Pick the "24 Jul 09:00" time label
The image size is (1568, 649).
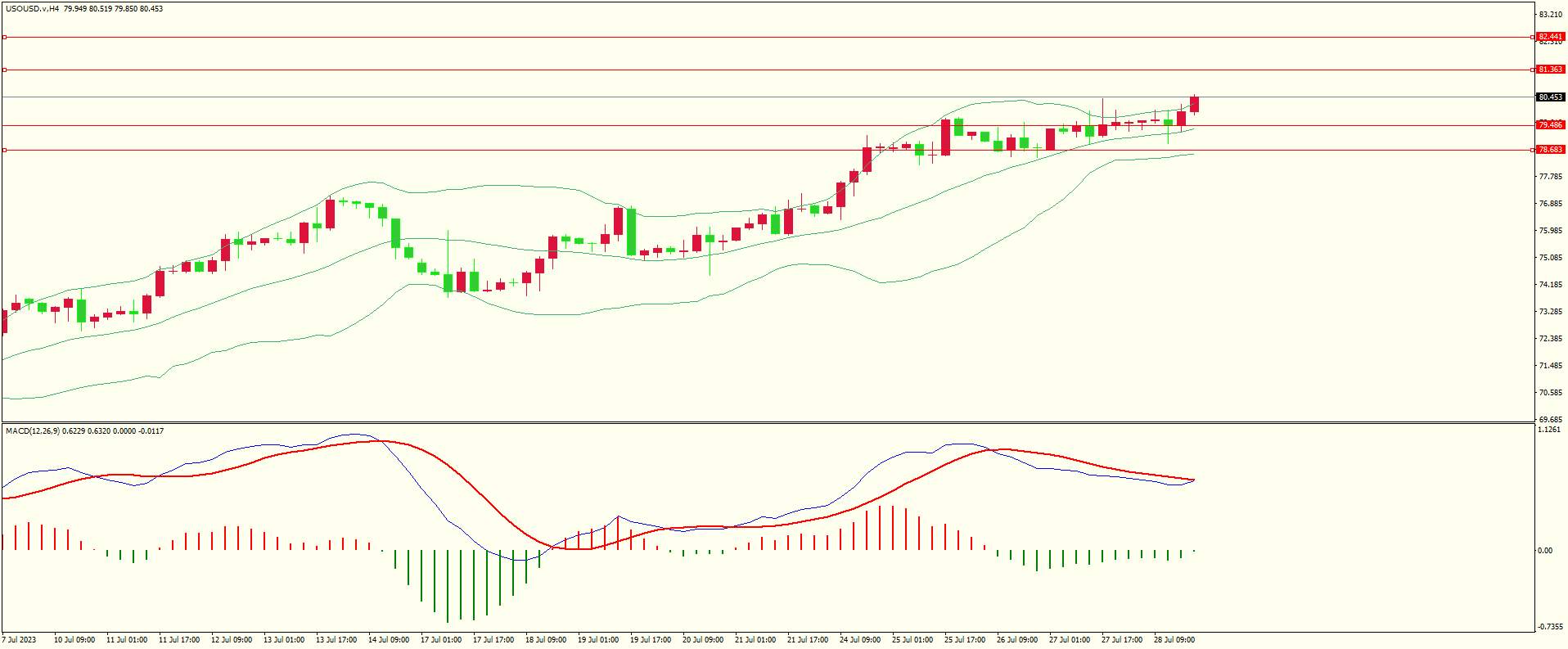tap(860, 640)
